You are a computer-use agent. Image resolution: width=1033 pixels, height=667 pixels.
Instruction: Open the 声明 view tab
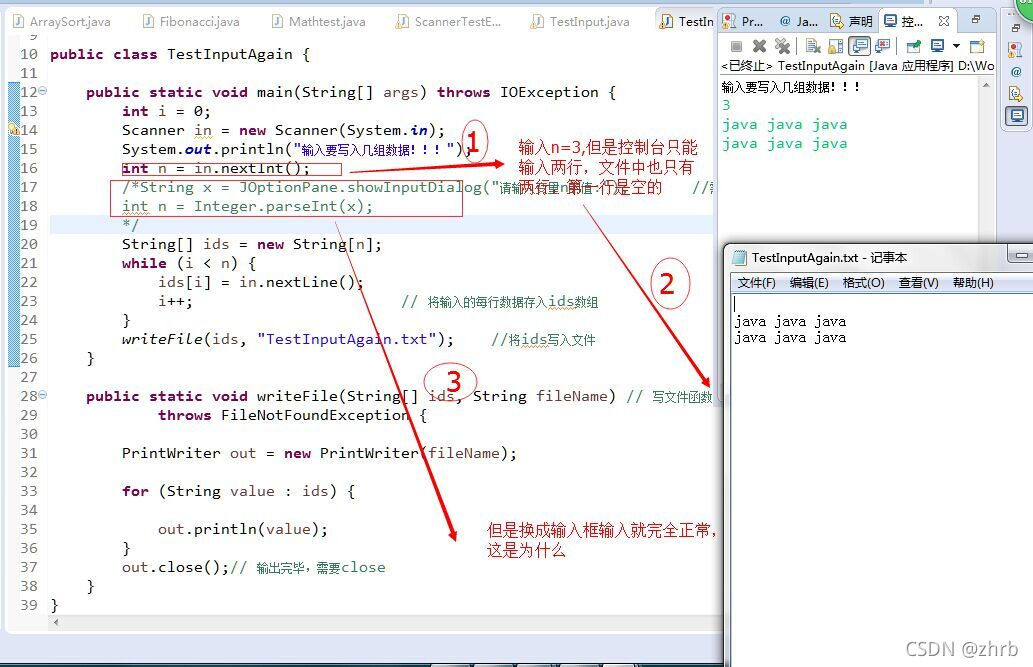[851, 22]
